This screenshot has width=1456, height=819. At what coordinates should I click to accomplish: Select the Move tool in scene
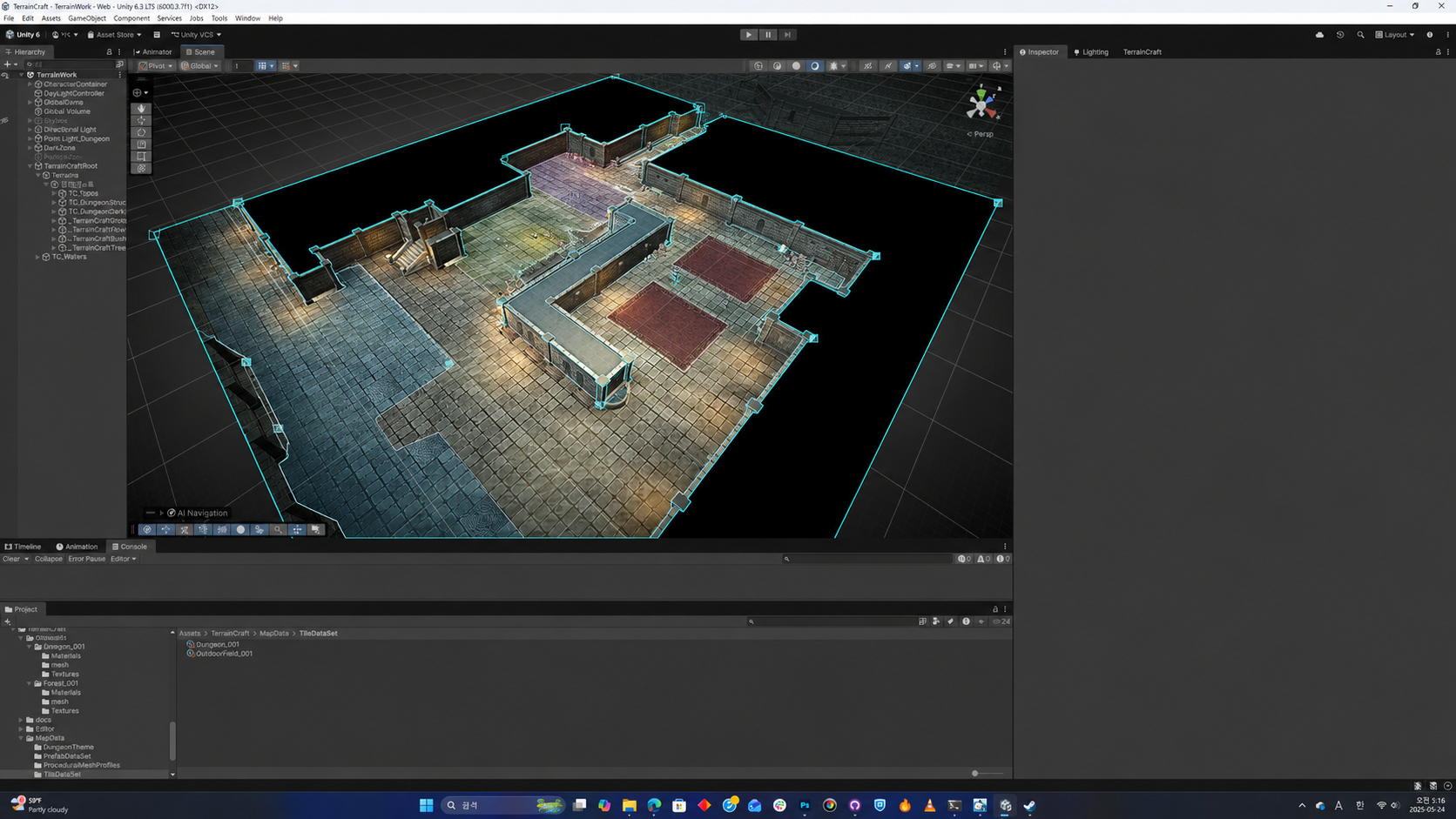click(x=141, y=121)
